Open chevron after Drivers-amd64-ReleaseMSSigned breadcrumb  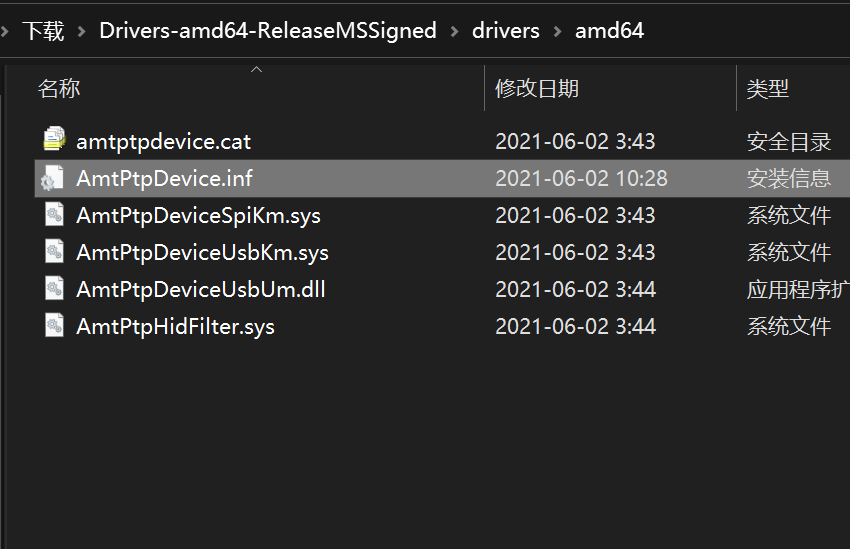click(455, 31)
